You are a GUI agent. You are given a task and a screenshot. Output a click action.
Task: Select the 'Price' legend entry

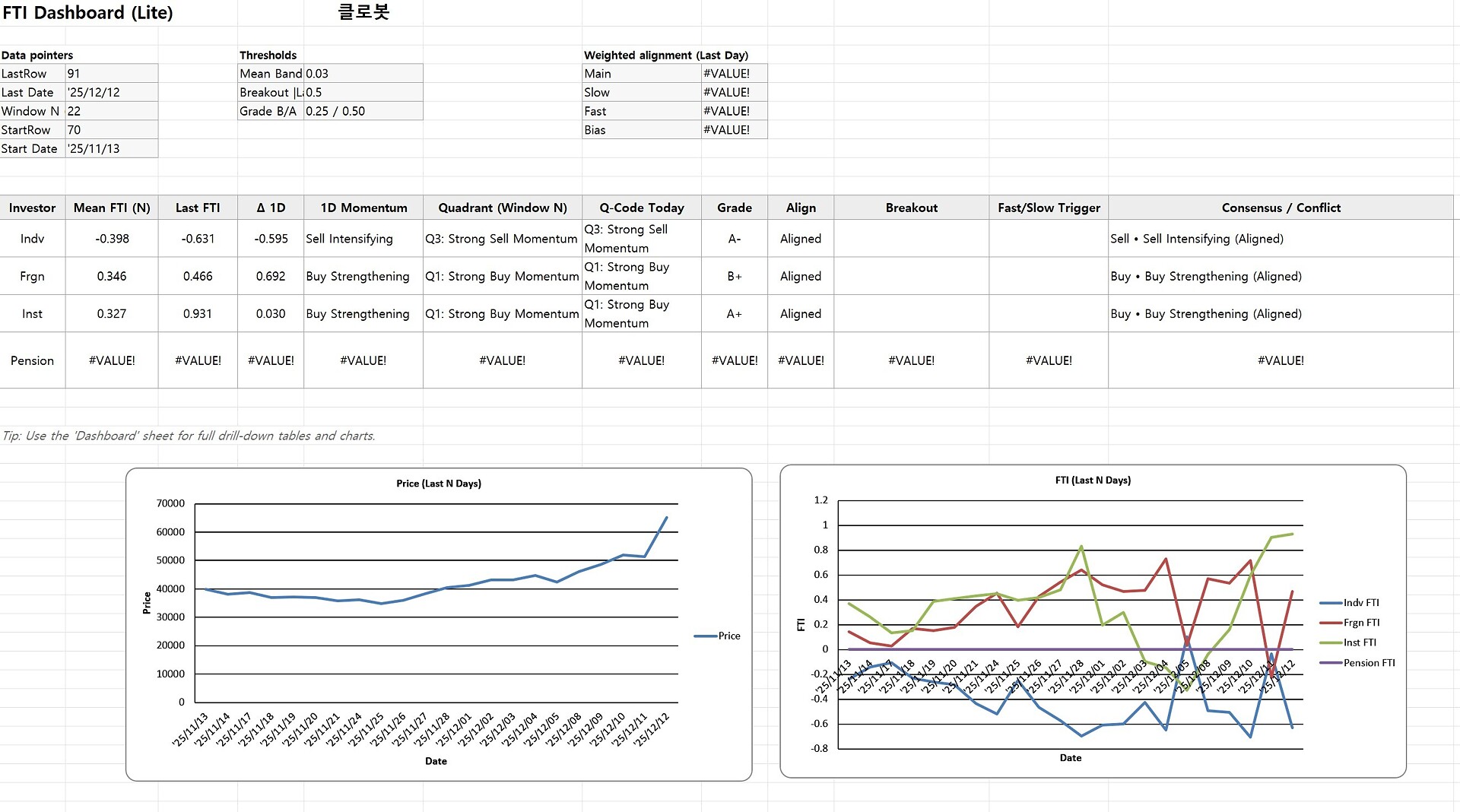(x=717, y=636)
